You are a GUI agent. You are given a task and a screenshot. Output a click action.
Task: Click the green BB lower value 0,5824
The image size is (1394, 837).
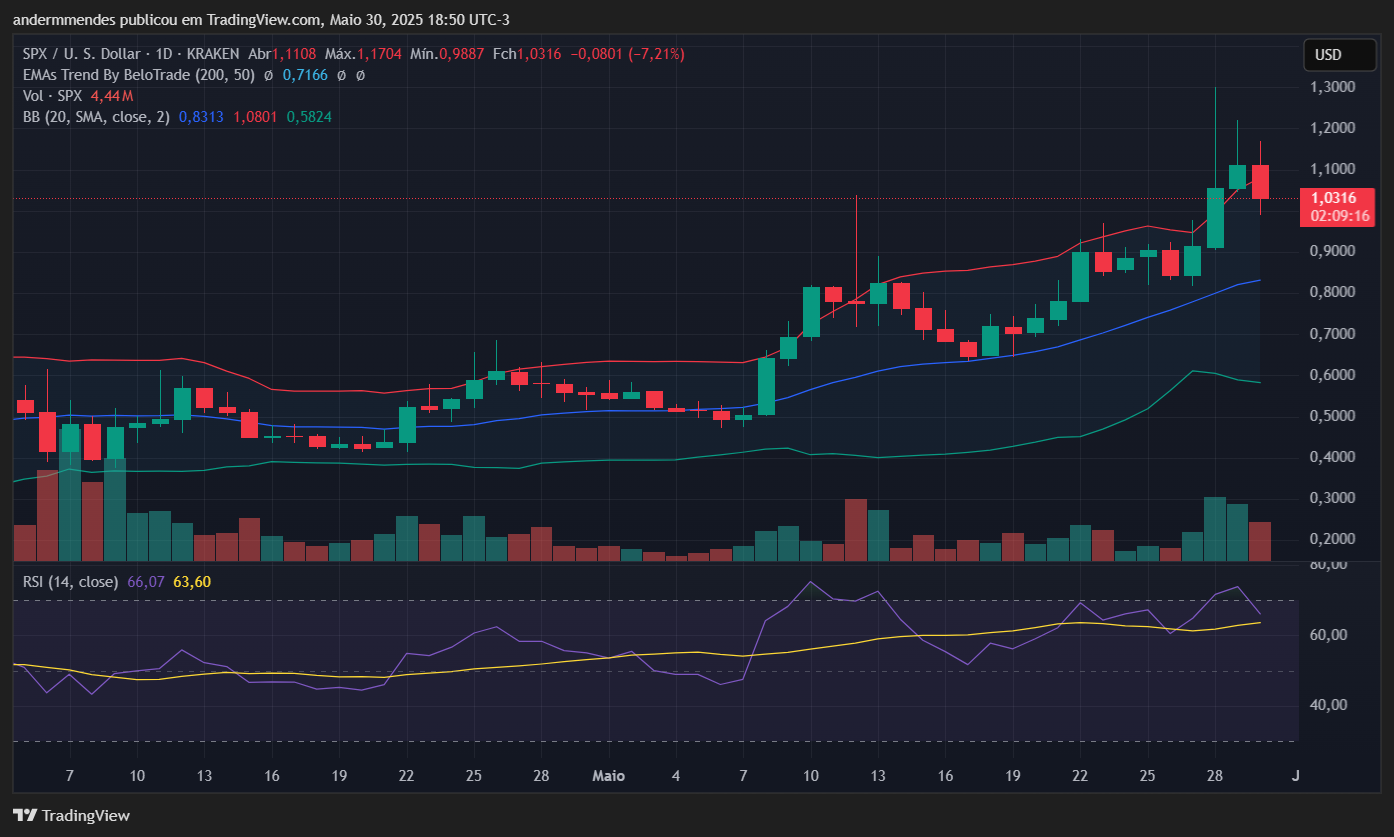pyautogui.click(x=309, y=117)
